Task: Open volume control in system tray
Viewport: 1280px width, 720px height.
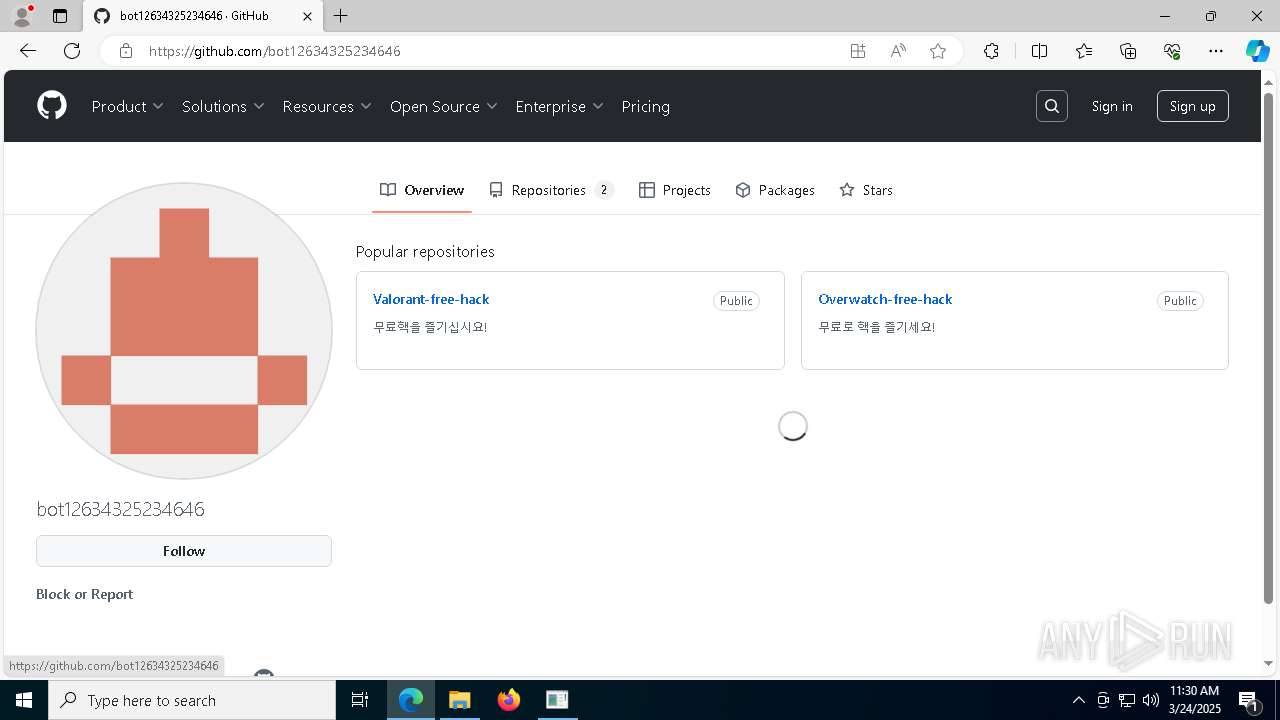Action: point(1151,700)
